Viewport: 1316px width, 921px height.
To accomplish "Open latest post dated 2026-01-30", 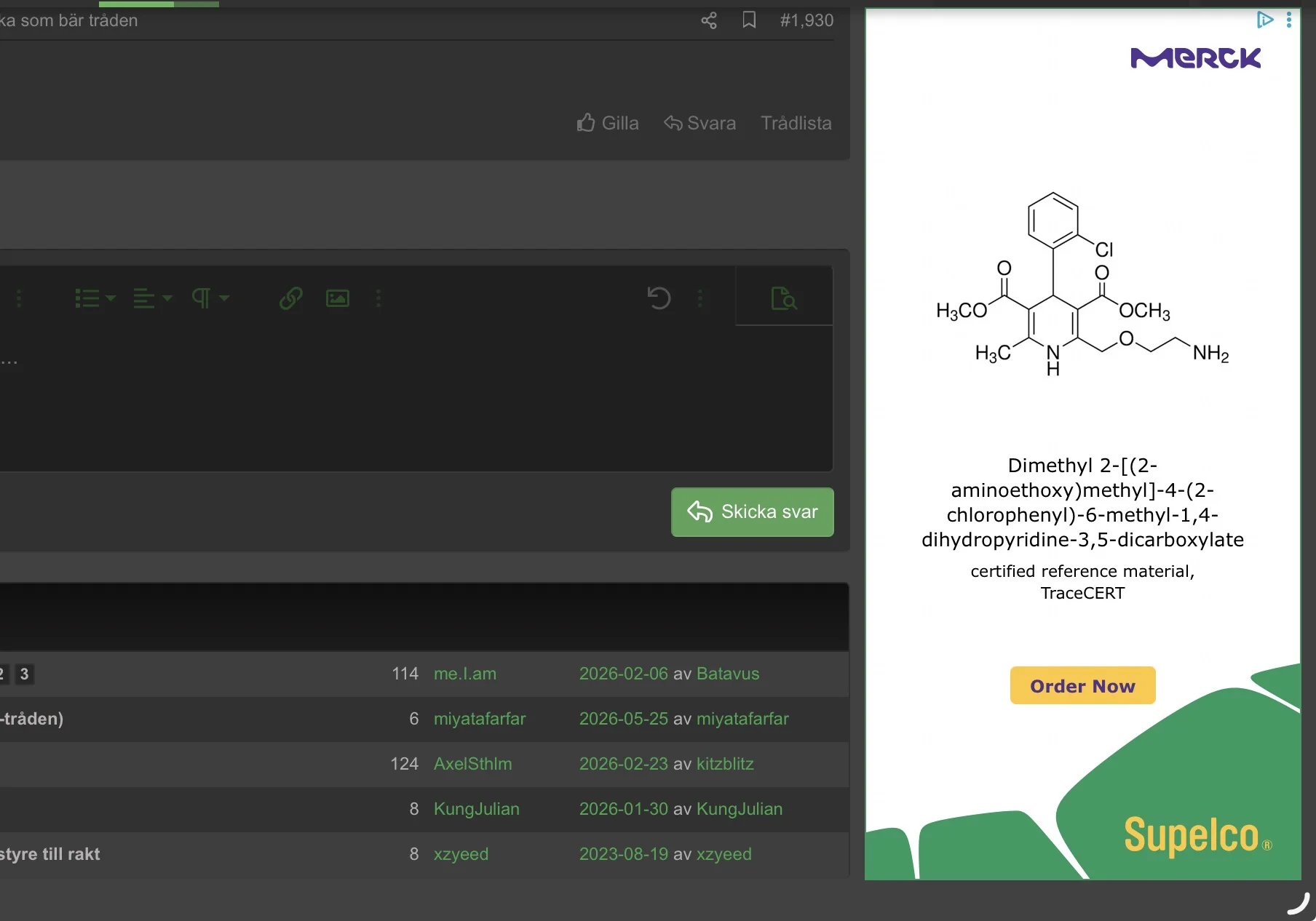I will pos(624,809).
